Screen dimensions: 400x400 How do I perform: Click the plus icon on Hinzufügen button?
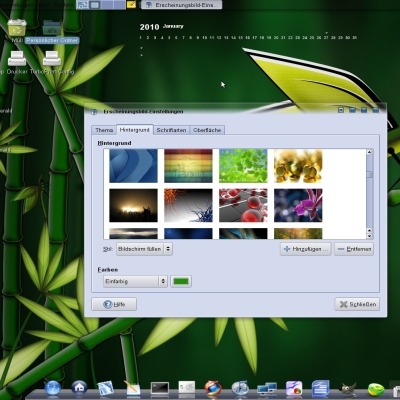[x=287, y=249]
